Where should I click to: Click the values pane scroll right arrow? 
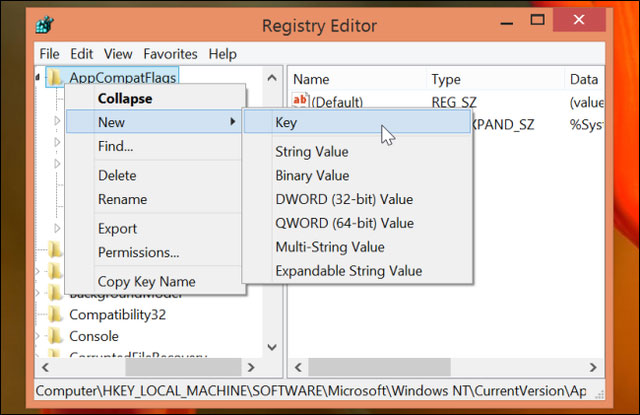point(593,367)
